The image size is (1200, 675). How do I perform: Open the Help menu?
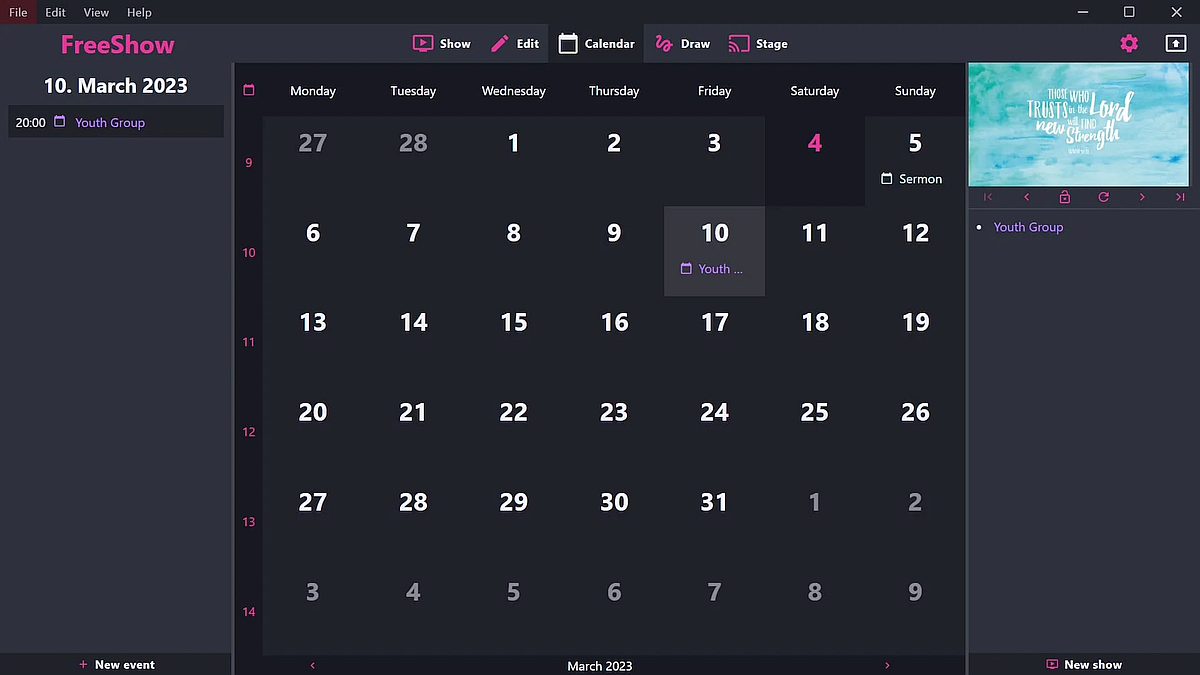point(140,12)
